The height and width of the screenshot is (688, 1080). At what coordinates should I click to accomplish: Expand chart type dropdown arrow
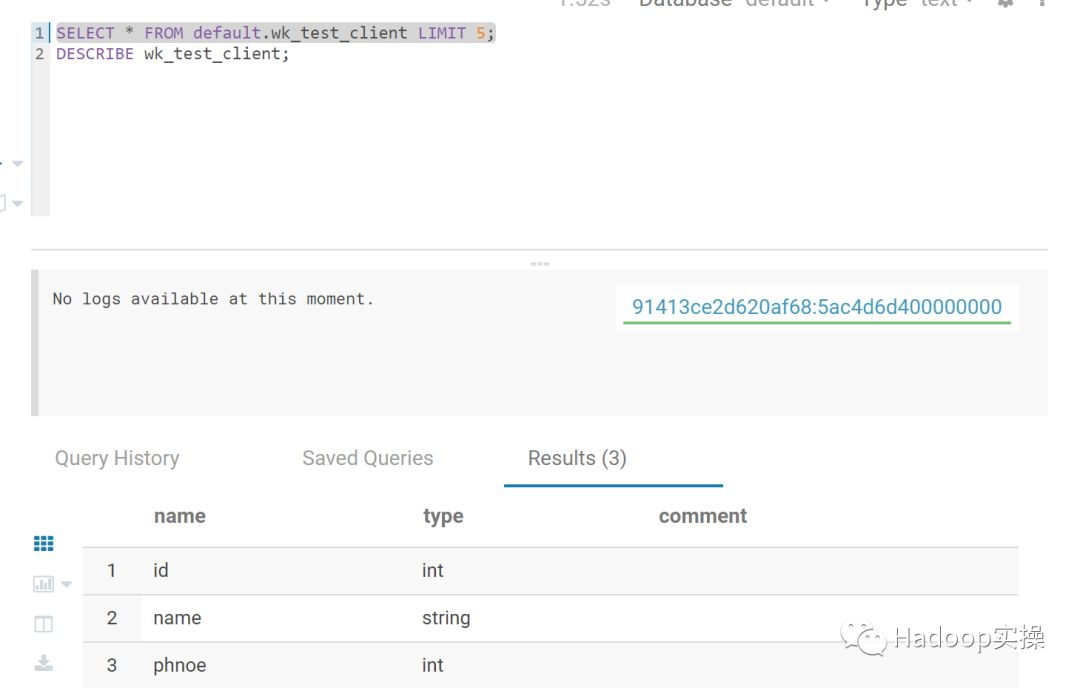[66, 584]
